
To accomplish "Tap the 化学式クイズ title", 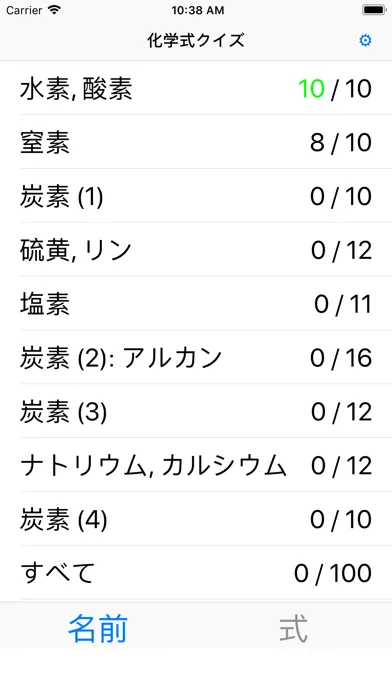I will [x=196, y=40].
